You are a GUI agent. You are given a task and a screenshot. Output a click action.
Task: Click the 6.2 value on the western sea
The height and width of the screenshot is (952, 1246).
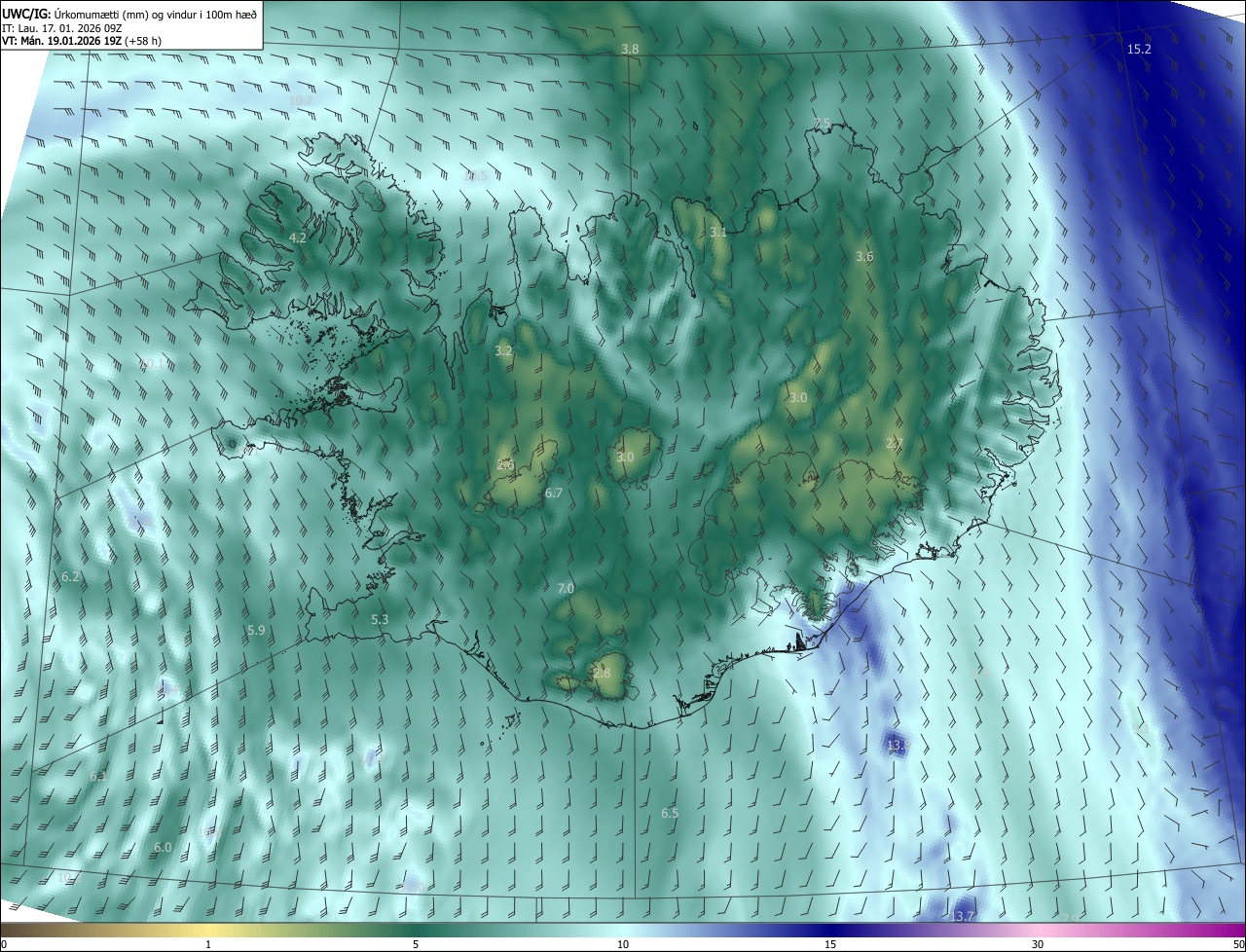tap(70, 577)
